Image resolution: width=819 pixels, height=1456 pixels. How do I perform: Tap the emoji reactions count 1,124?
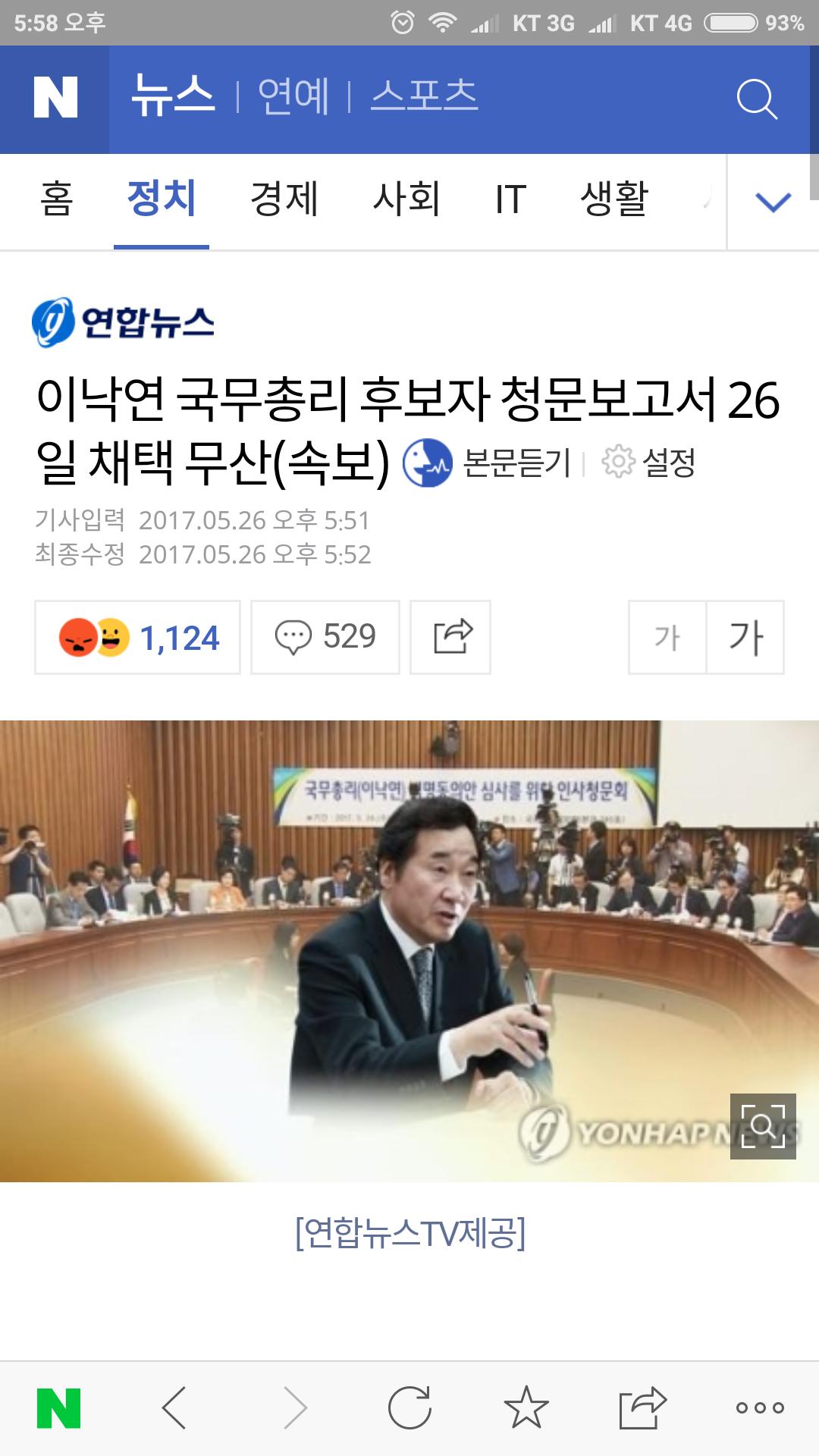(137, 637)
